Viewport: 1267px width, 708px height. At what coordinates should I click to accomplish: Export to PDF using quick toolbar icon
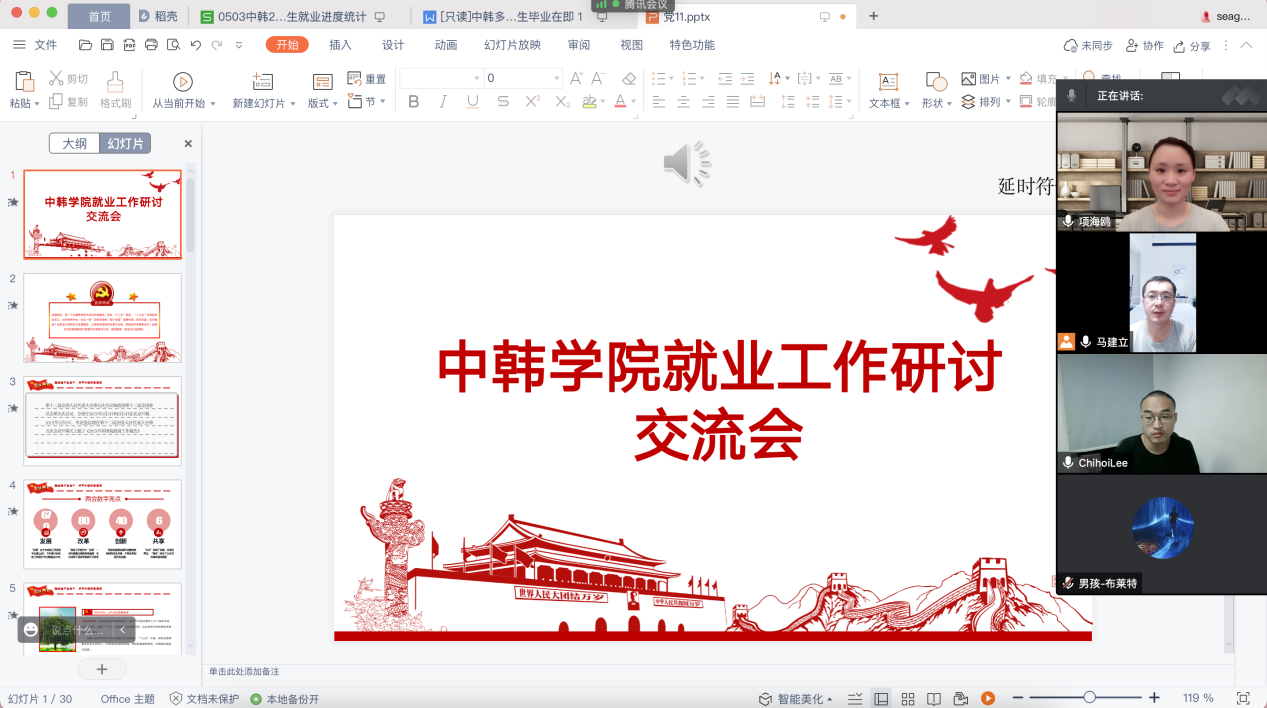[129, 45]
